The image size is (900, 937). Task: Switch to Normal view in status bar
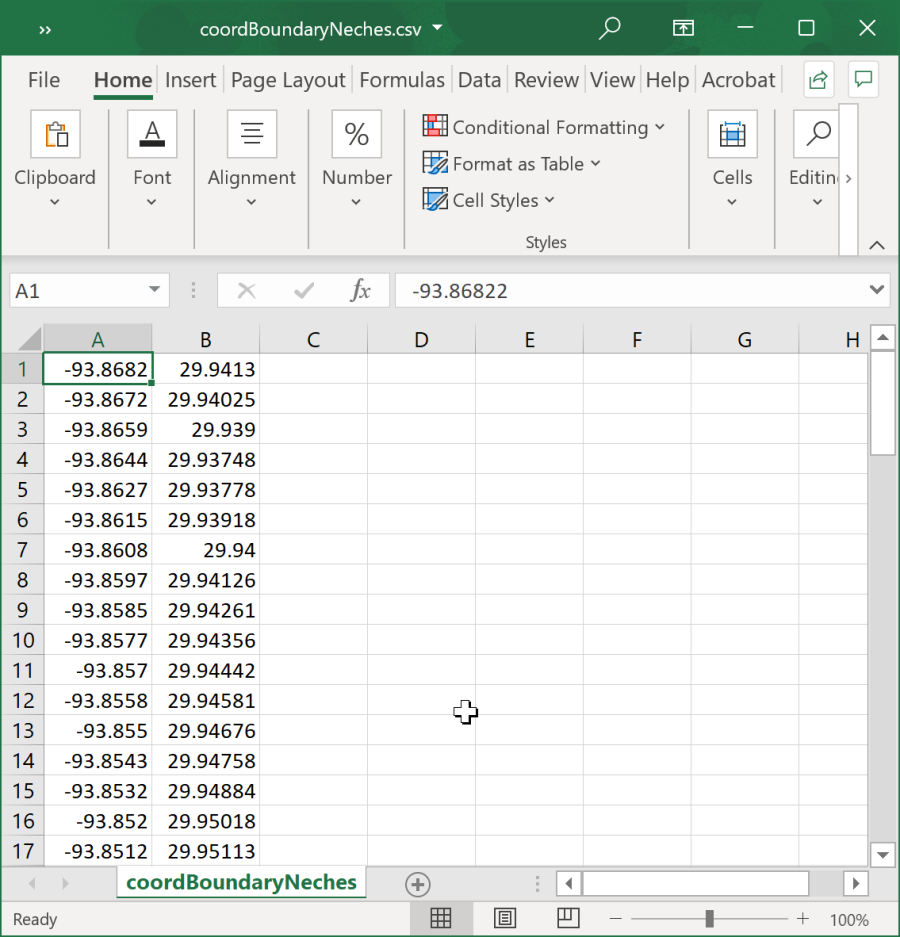(x=441, y=918)
